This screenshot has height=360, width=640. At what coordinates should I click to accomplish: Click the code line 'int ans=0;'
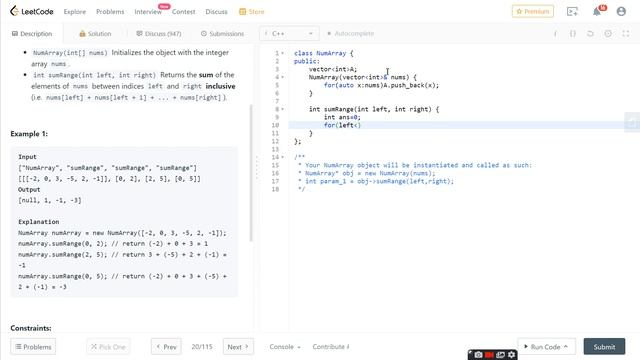pyautogui.click(x=342, y=117)
